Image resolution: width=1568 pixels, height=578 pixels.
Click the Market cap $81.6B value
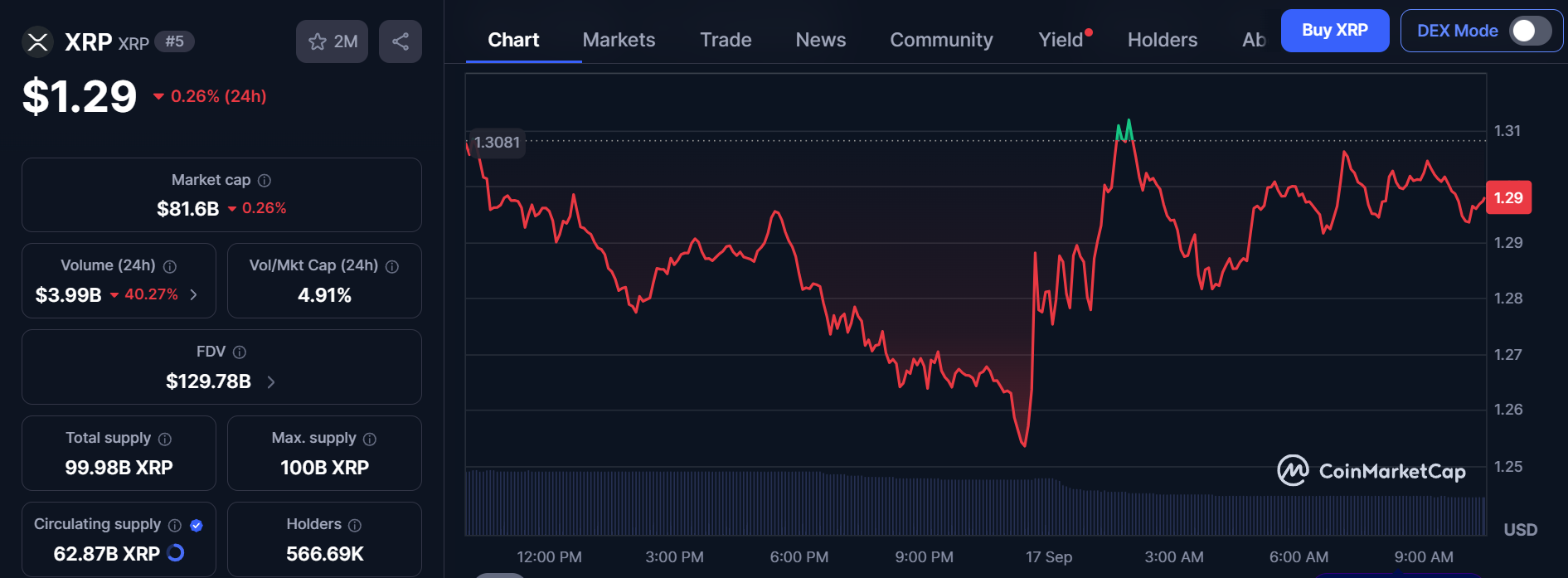[x=188, y=209]
